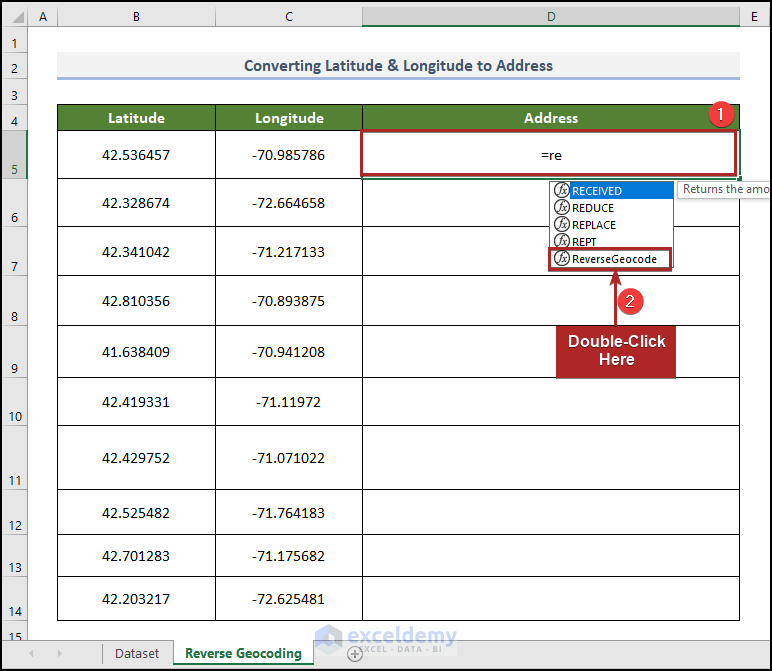
Task: Select column B header
Action: point(136,17)
